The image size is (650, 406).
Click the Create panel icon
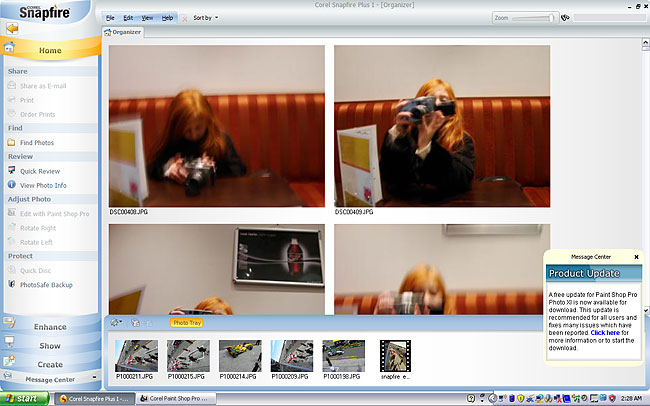coord(10,363)
